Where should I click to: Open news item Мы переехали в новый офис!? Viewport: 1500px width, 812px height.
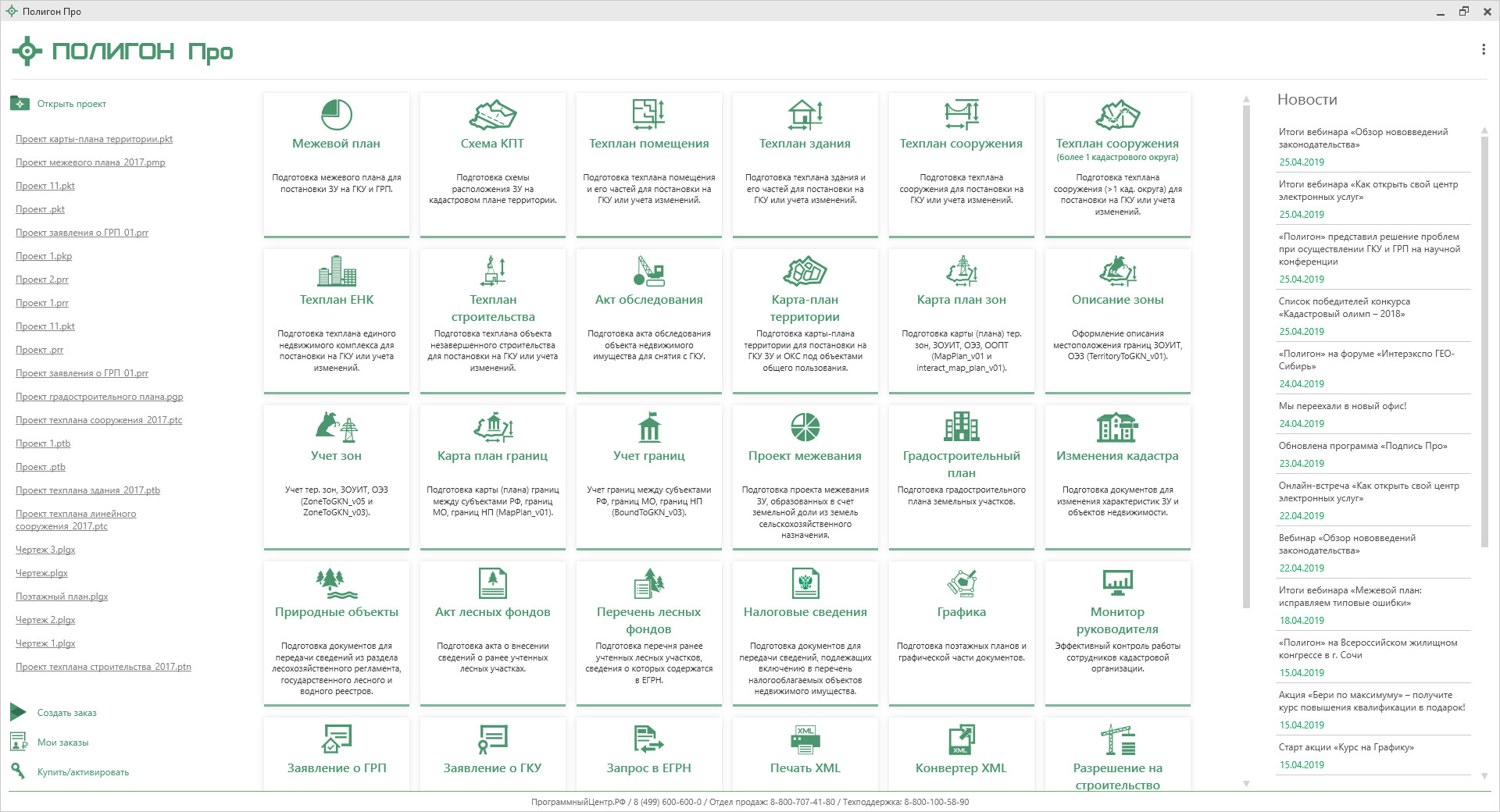(1342, 406)
